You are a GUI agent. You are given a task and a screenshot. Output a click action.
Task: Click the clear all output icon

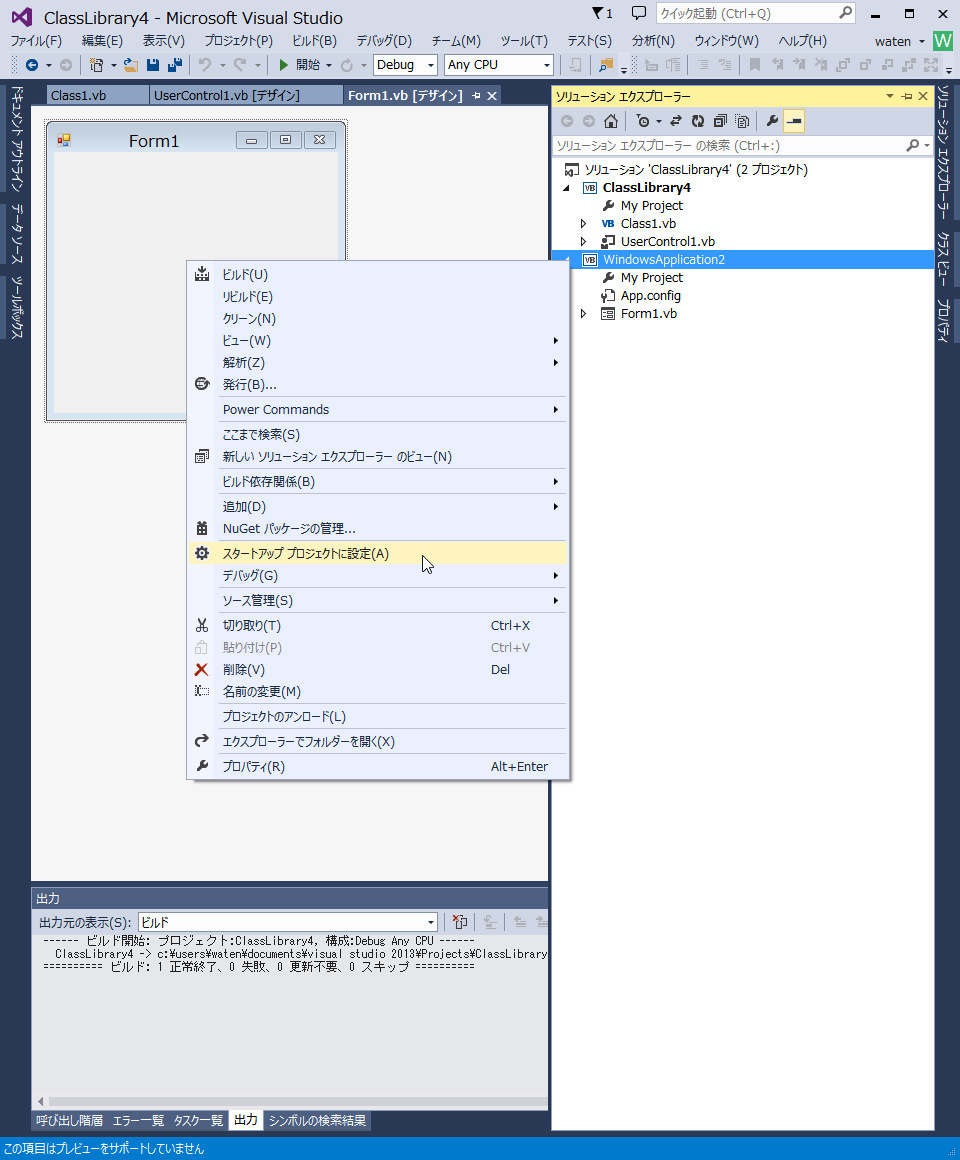(x=460, y=922)
